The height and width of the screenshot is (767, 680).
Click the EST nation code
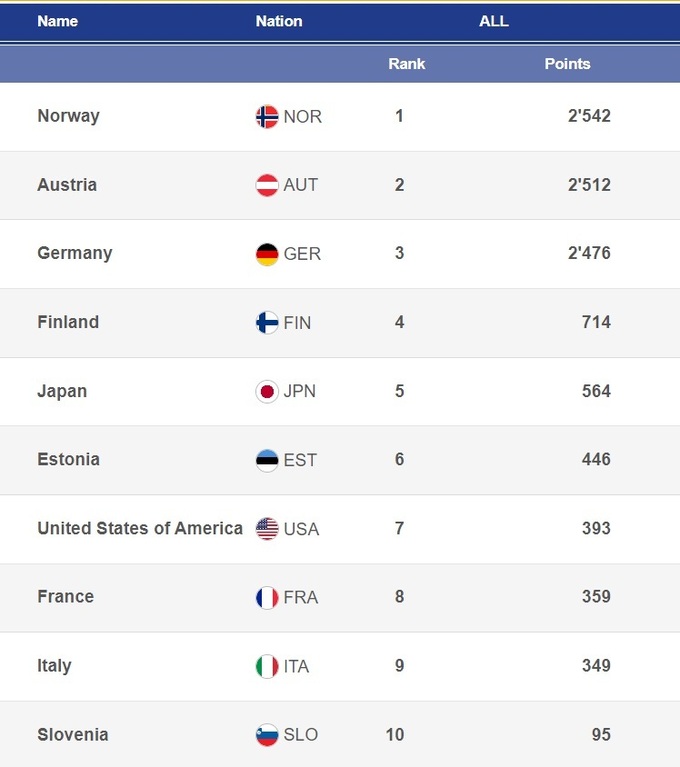pos(300,460)
